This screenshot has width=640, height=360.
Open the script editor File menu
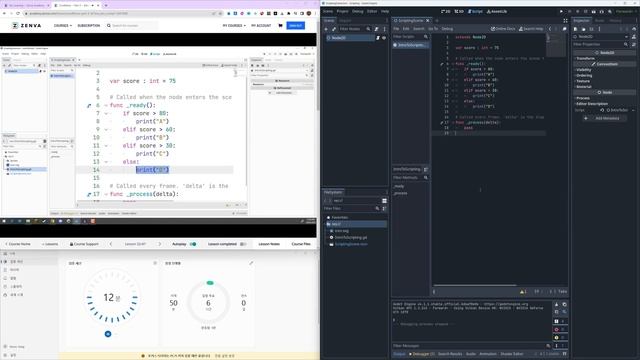[x=396, y=29]
